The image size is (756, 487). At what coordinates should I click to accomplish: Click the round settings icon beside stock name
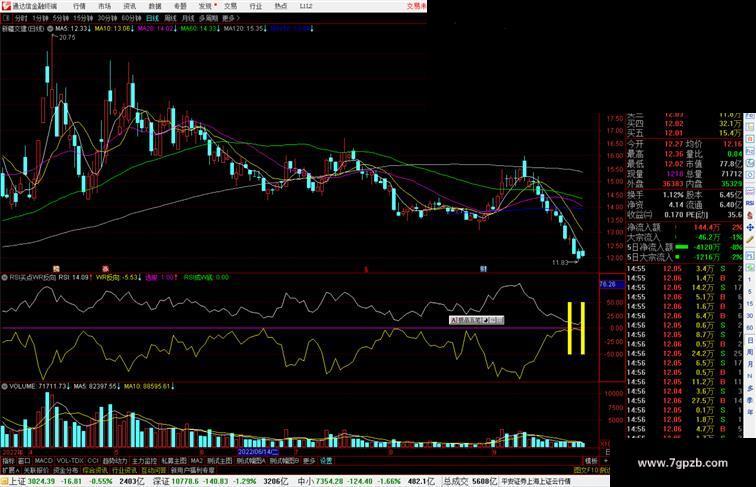pyautogui.click(x=50, y=29)
